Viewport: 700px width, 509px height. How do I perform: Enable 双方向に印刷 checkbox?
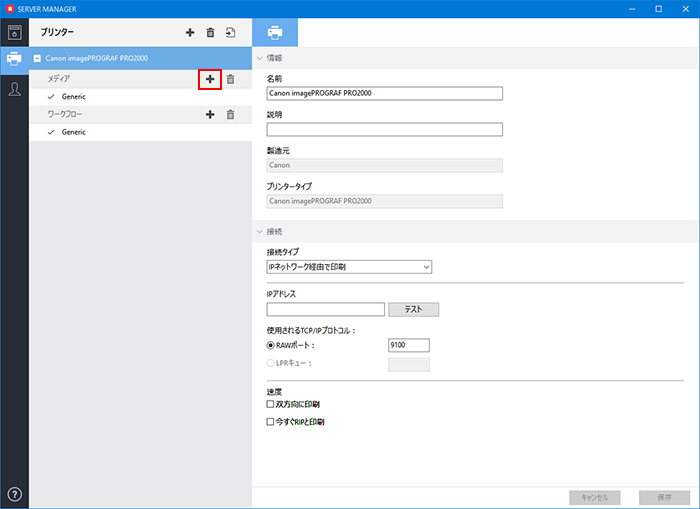coord(270,404)
